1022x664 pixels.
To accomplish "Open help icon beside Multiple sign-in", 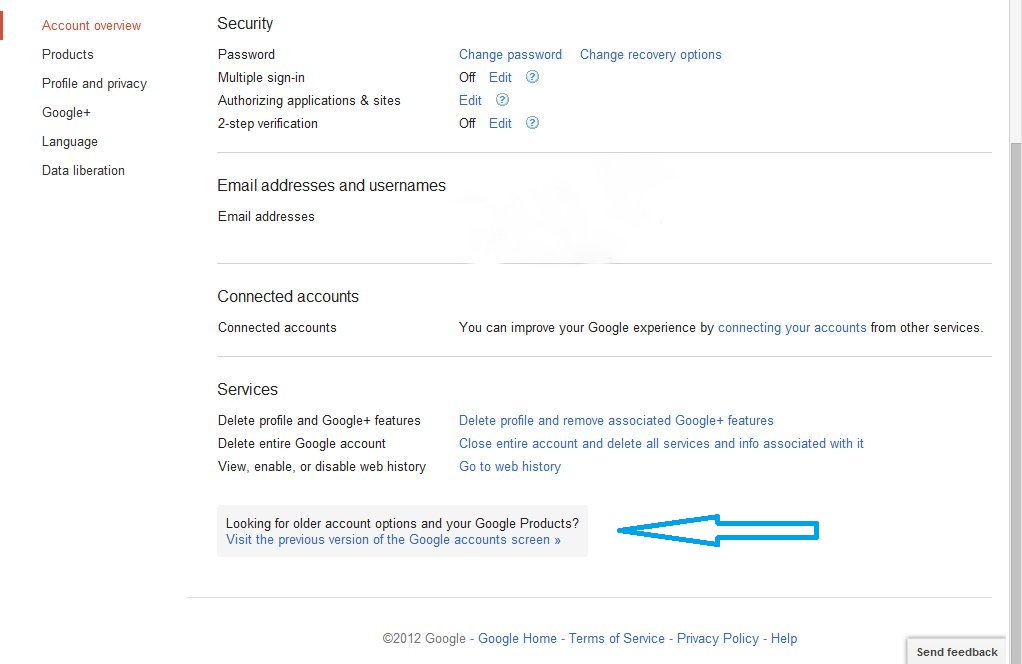I will pyautogui.click(x=533, y=77).
